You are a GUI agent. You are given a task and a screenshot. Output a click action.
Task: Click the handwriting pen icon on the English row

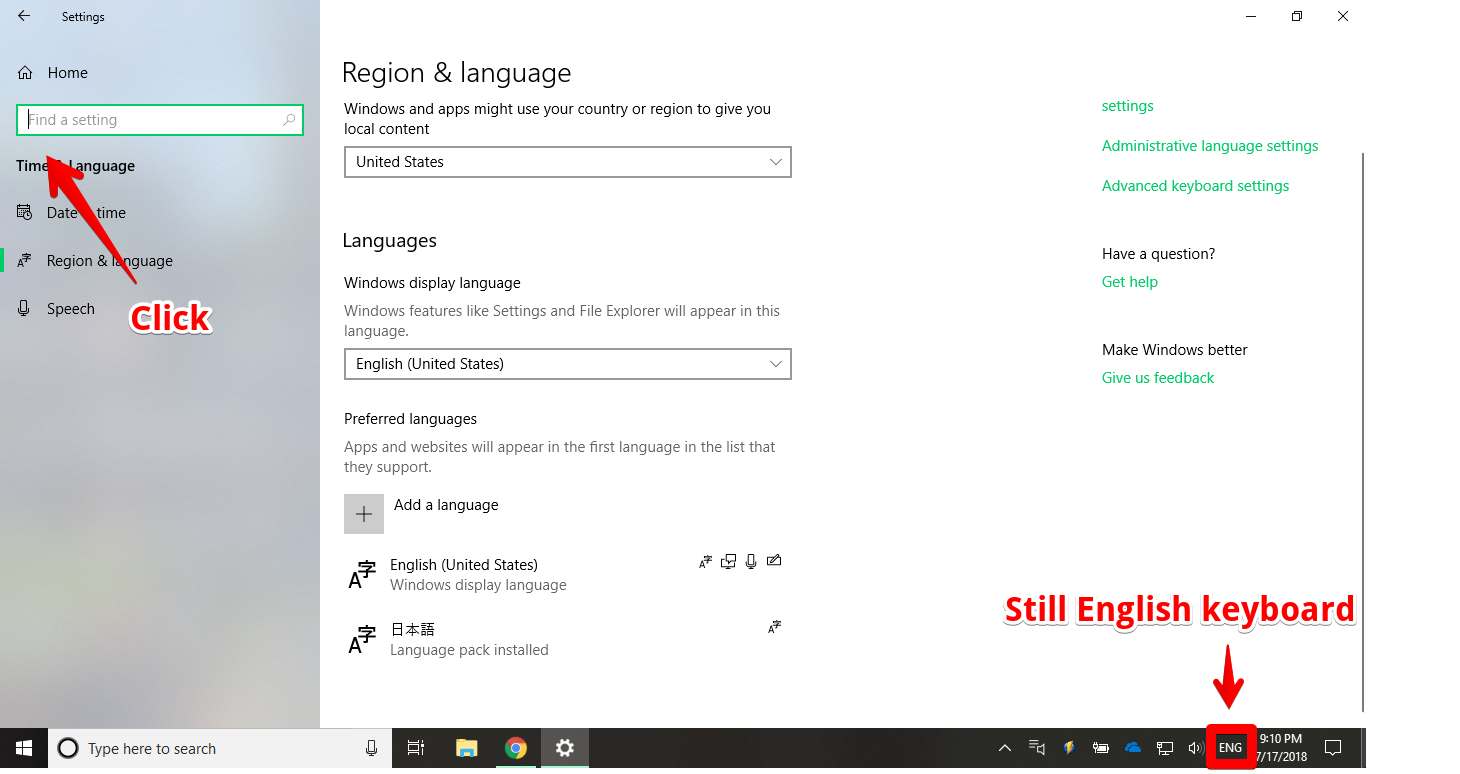click(x=774, y=560)
